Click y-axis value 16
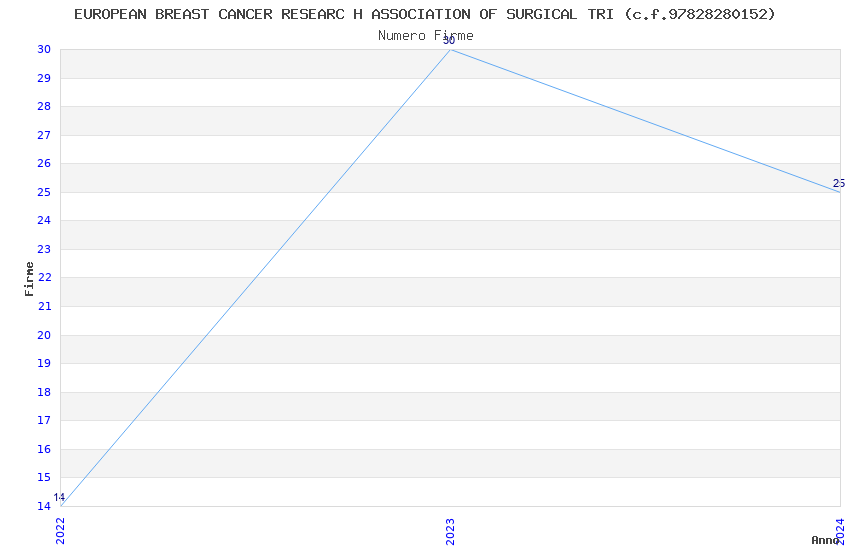 (44, 449)
